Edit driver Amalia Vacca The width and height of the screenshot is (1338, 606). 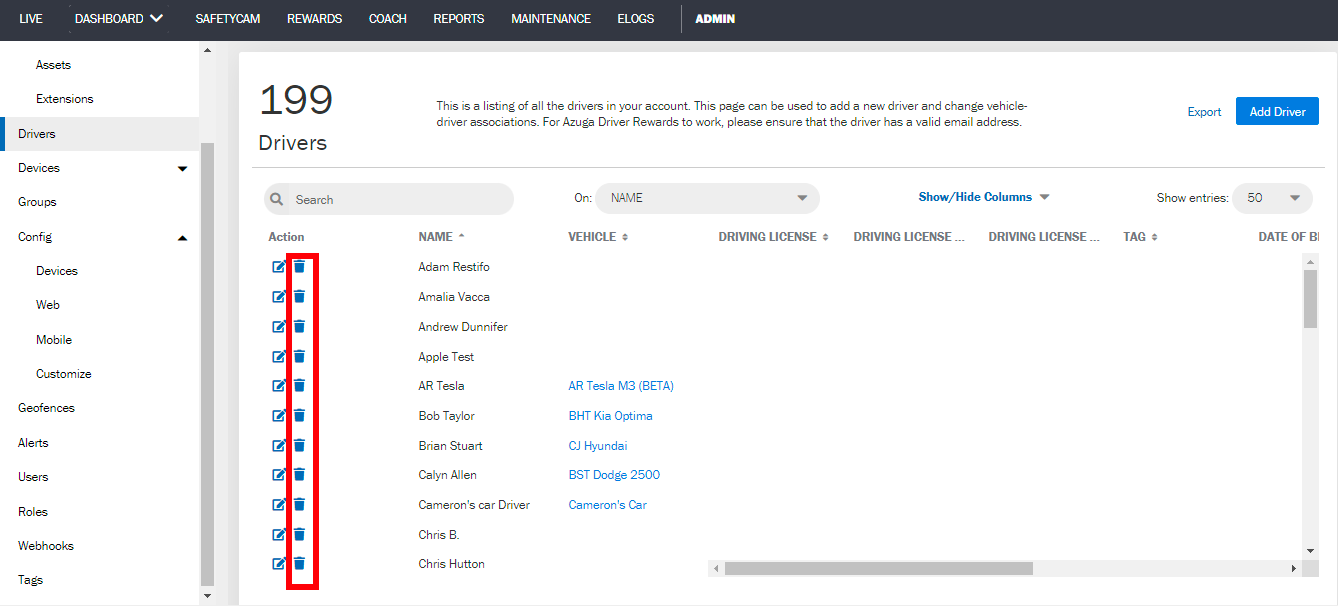coord(279,297)
